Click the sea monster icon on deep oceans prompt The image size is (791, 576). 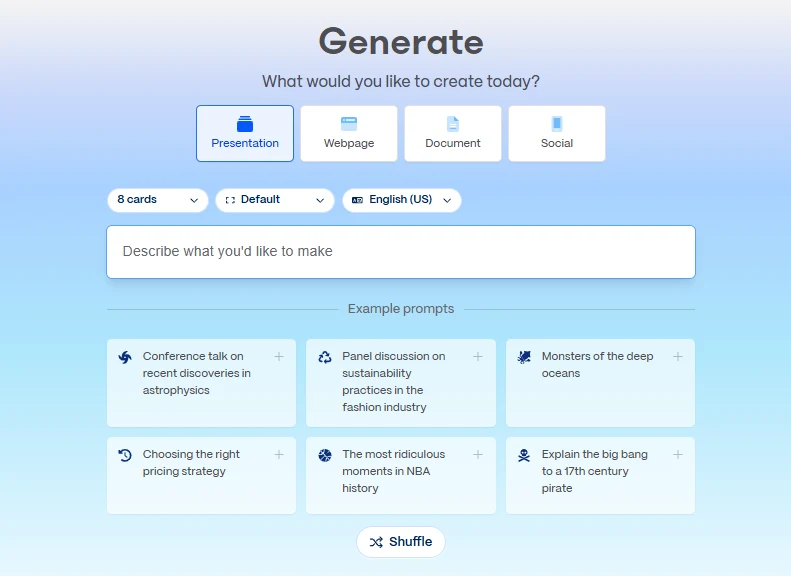click(524, 357)
